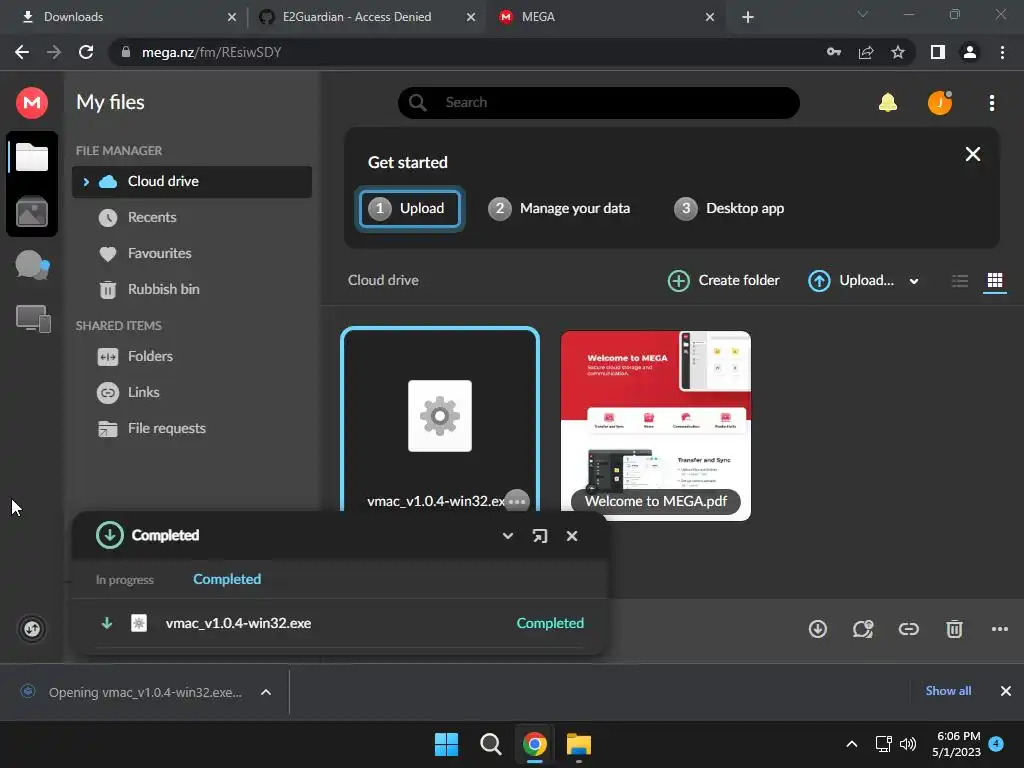Image resolution: width=1024 pixels, height=768 pixels.
Task: Select the Upload step in Get started
Action: 409,208
